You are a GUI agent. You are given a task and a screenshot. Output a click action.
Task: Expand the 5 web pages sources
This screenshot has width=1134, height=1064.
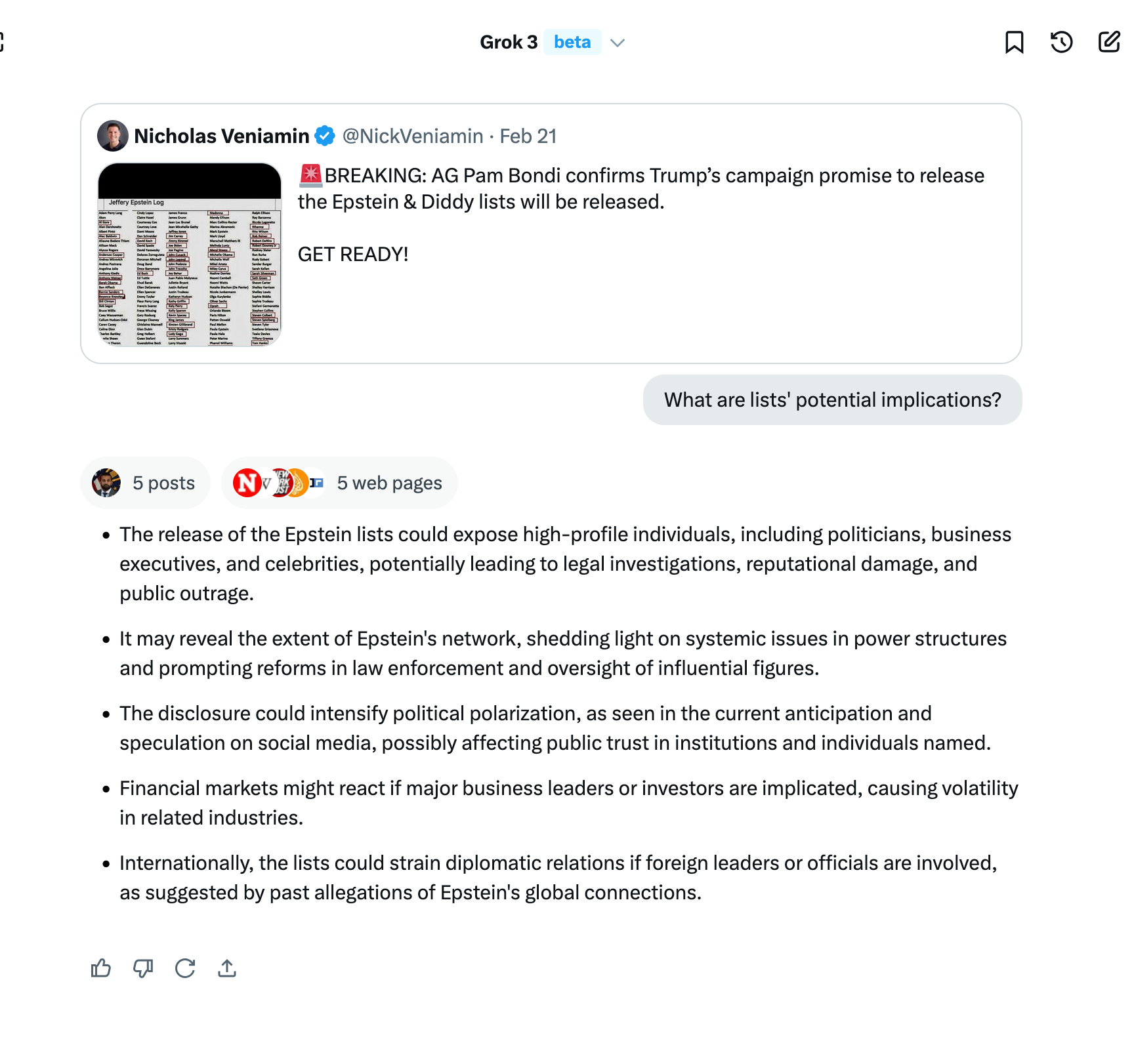tap(339, 483)
